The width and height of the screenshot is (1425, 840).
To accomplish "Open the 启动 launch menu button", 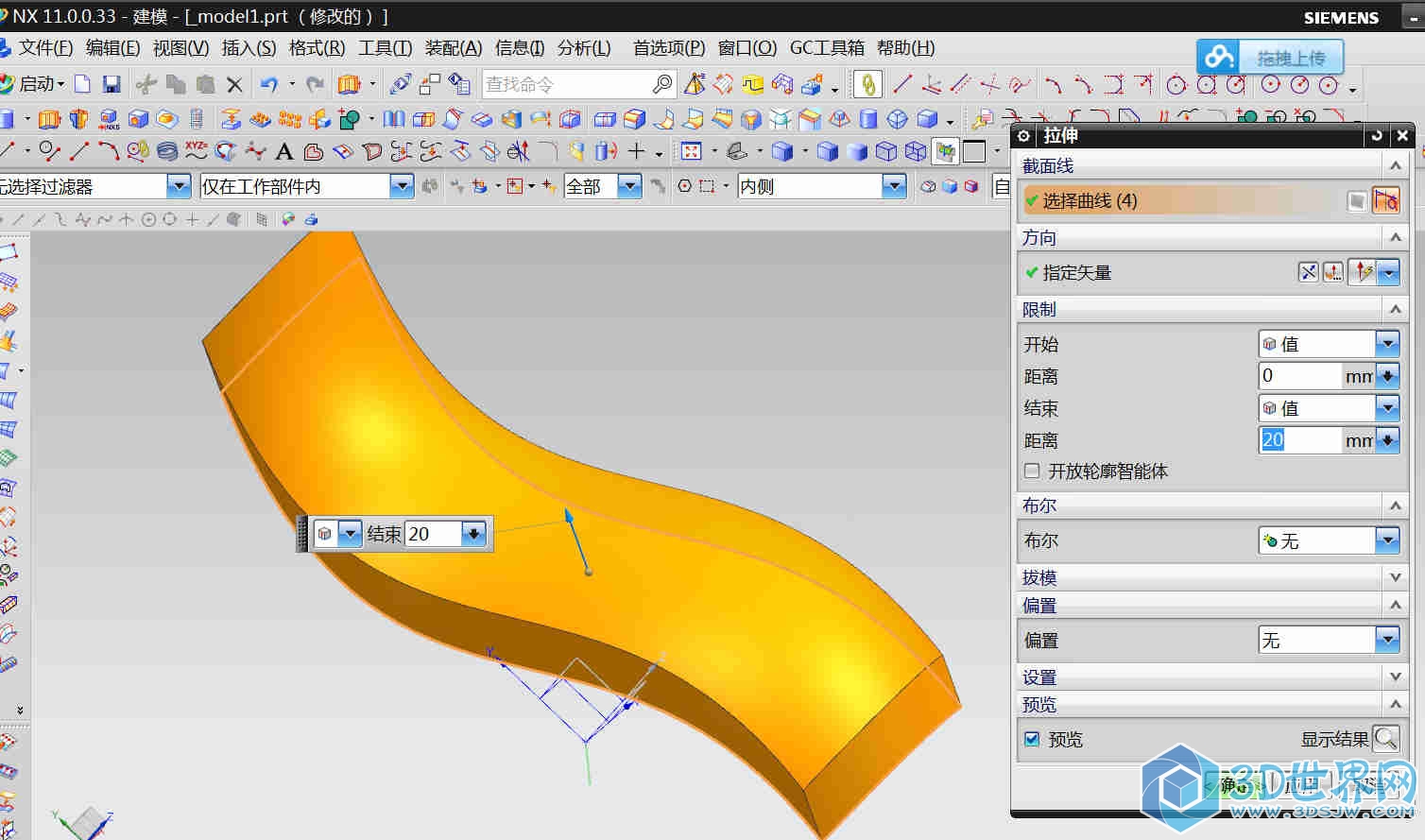I will click(x=34, y=84).
